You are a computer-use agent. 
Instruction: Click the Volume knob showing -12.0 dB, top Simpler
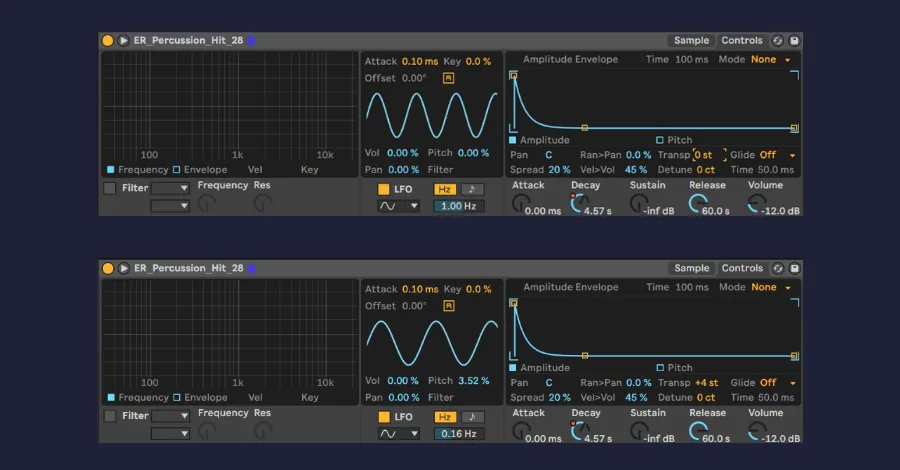point(757,203)
